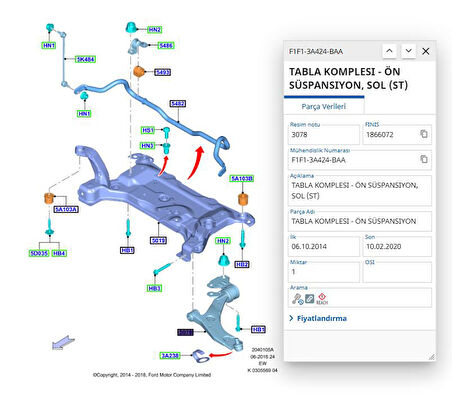Open the chain link icon under Arama
452x394 pixels.
[x=310, y=299]
